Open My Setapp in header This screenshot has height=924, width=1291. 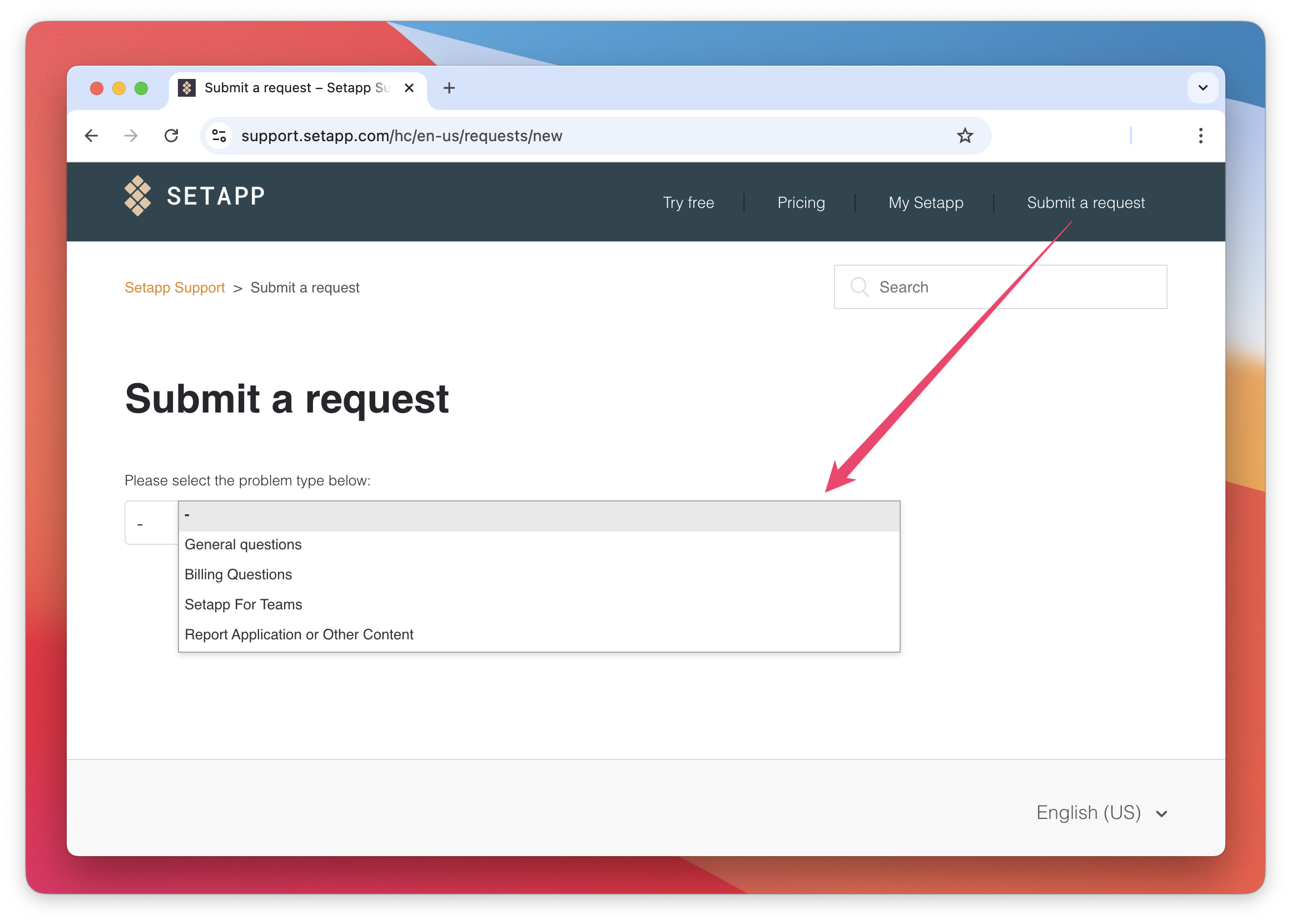[926, 202]
